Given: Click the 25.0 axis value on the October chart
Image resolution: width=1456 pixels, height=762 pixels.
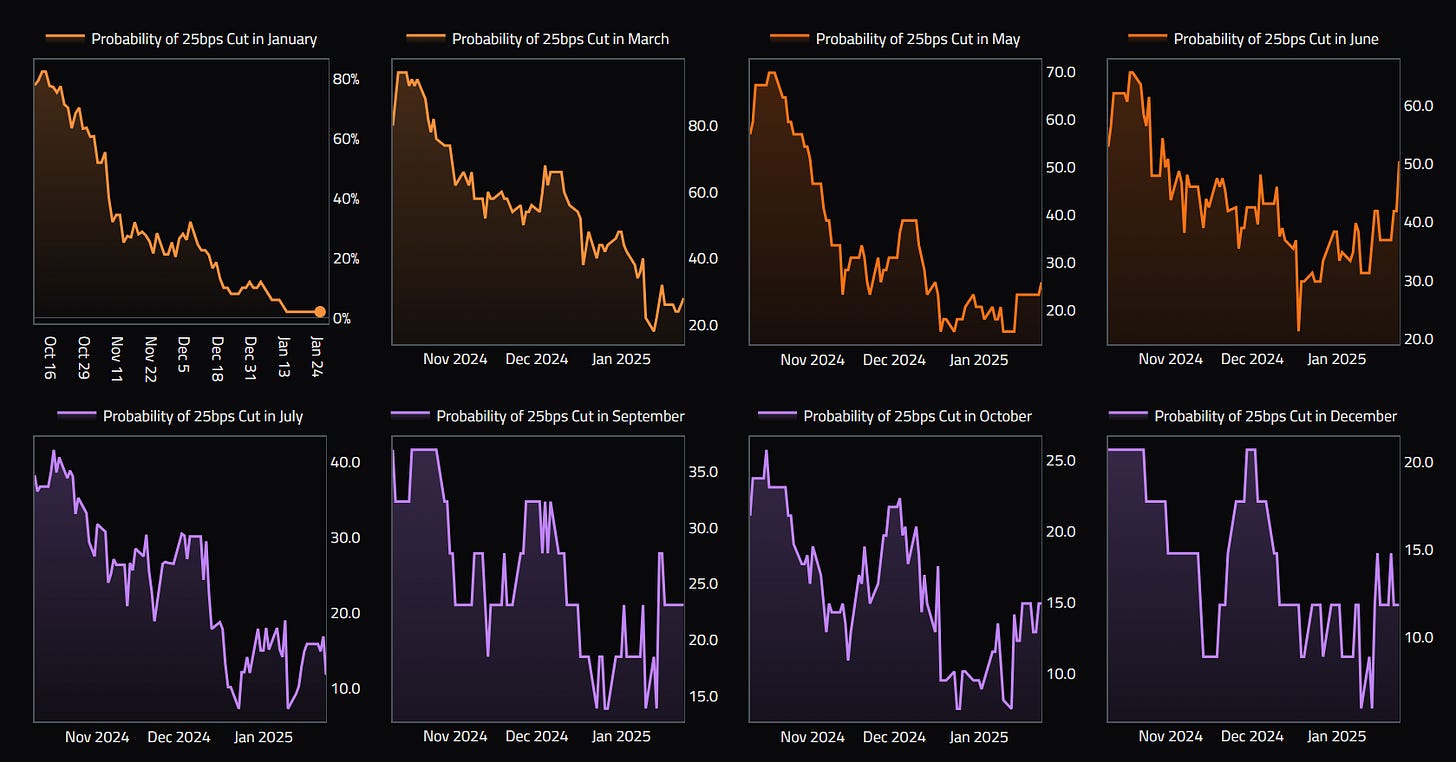Looking at the screenshot, I should click(1063, 461).
